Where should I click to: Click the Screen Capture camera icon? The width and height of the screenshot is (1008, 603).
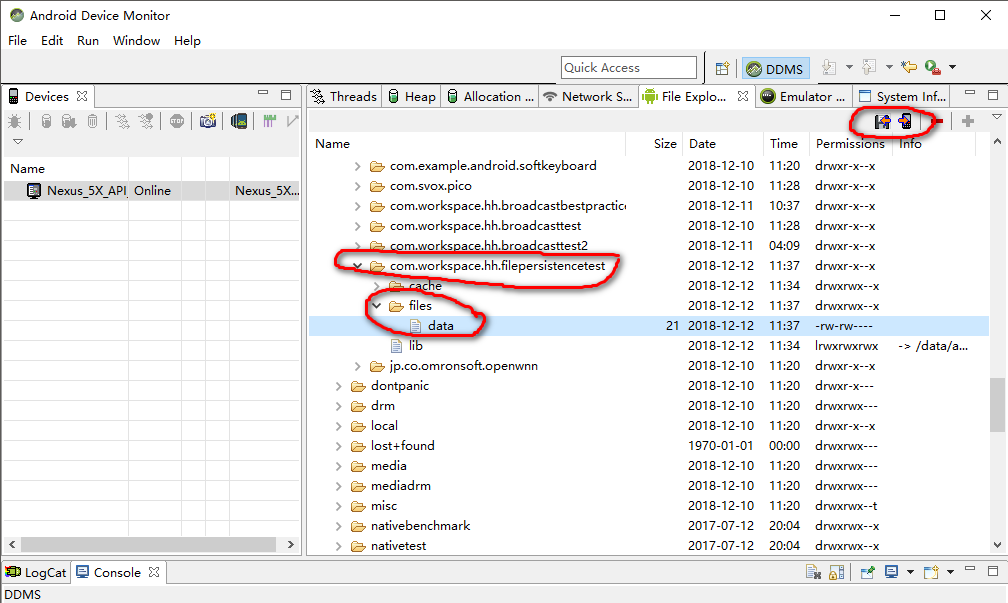tap(208, 121)
